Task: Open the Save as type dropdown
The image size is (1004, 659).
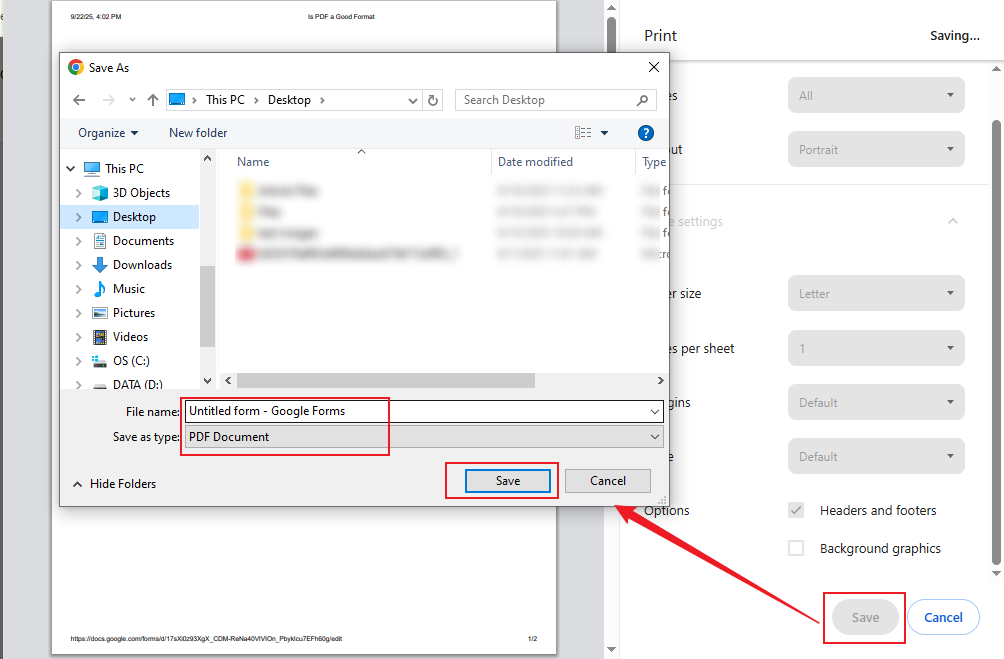Action: pyautogui.click(x=655, y=436)
